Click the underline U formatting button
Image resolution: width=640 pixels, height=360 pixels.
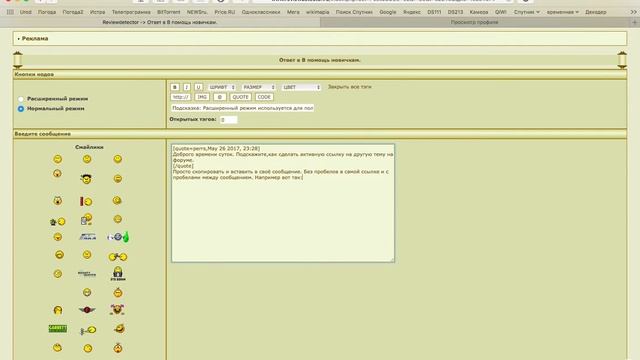(x=198, y=87)
